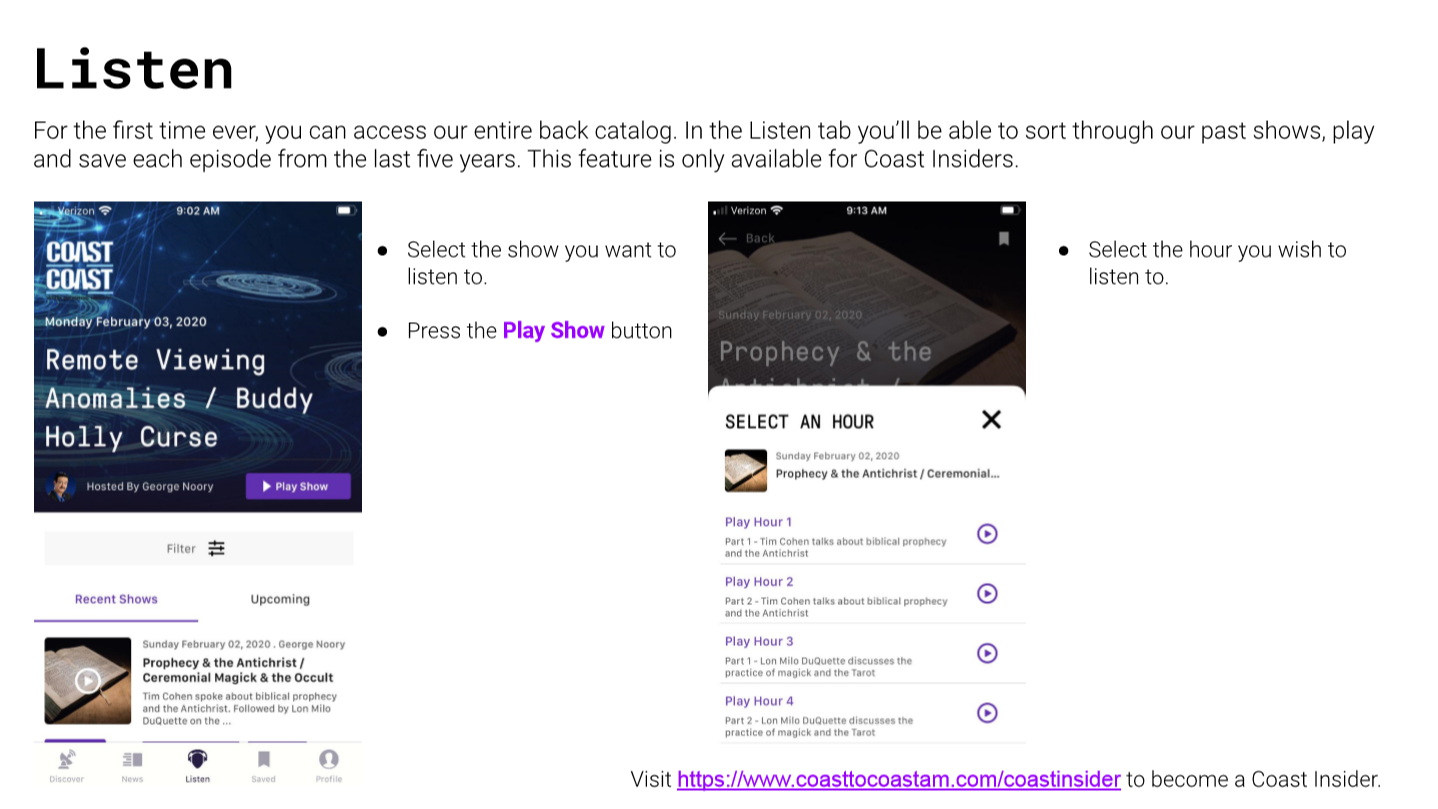Switch to the Upcoming tab

[280, 599]
